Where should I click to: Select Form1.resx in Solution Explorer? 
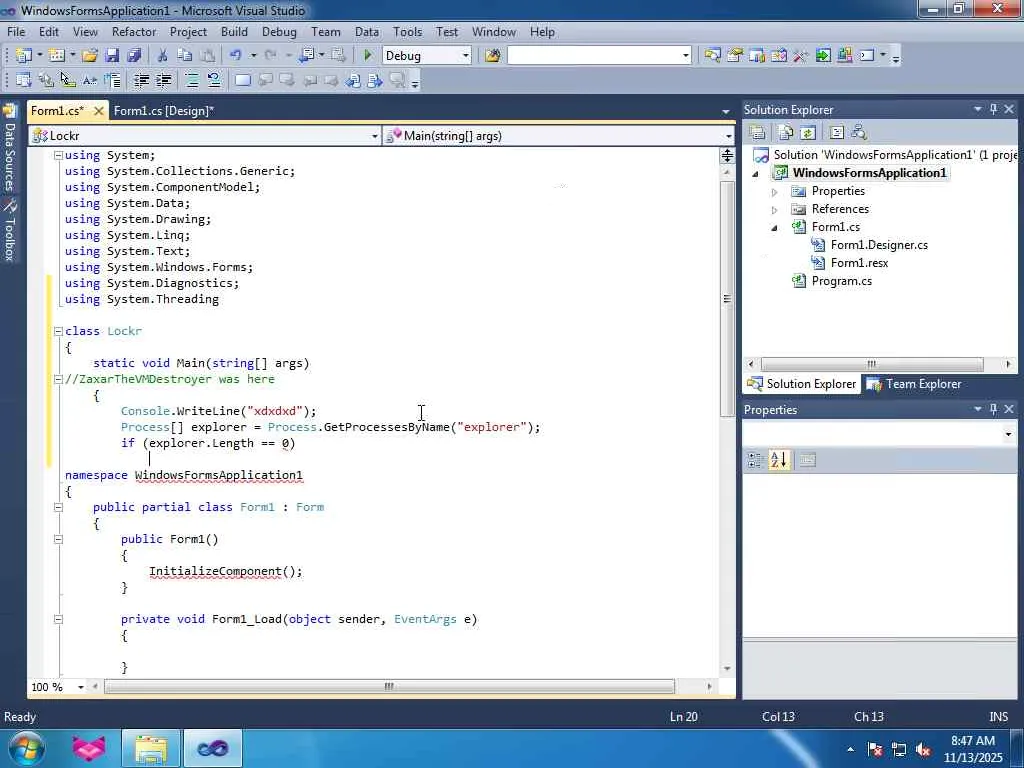pyautogui.click(x=859, y=263)
